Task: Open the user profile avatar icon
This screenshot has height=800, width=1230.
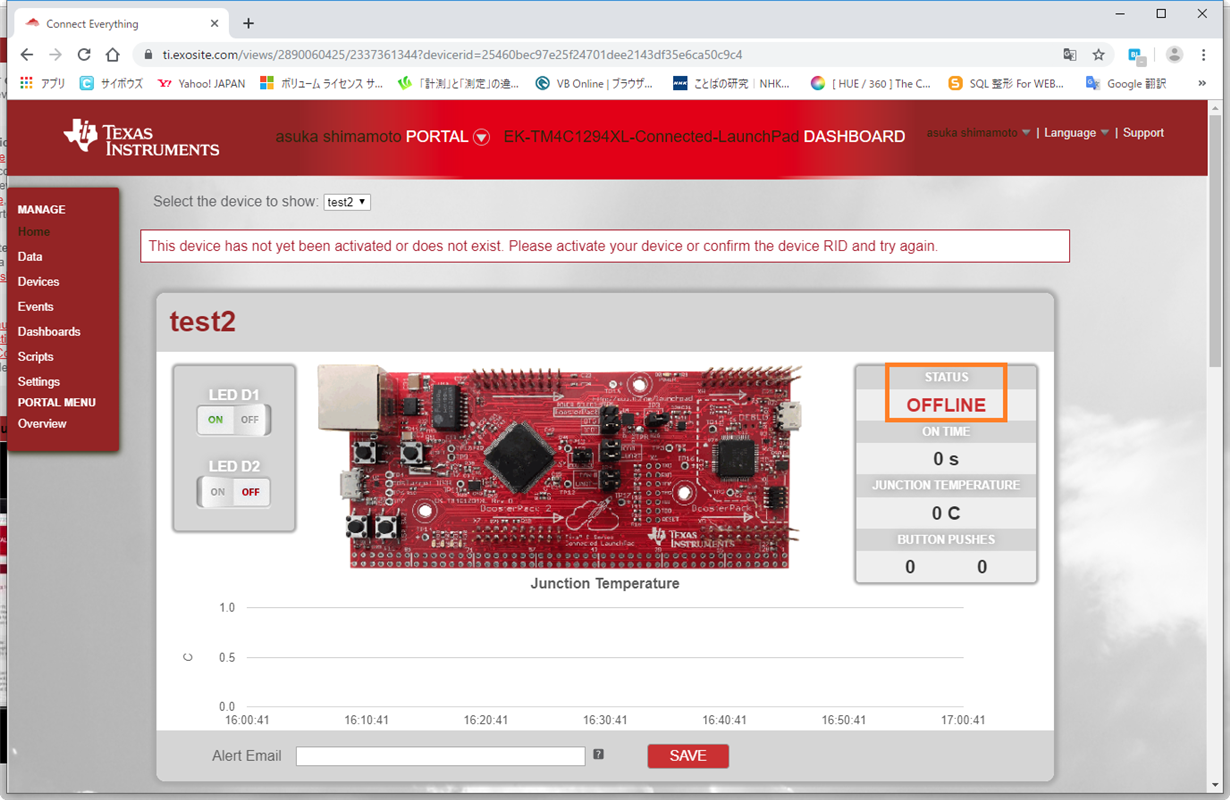Action: [1174, 55]
